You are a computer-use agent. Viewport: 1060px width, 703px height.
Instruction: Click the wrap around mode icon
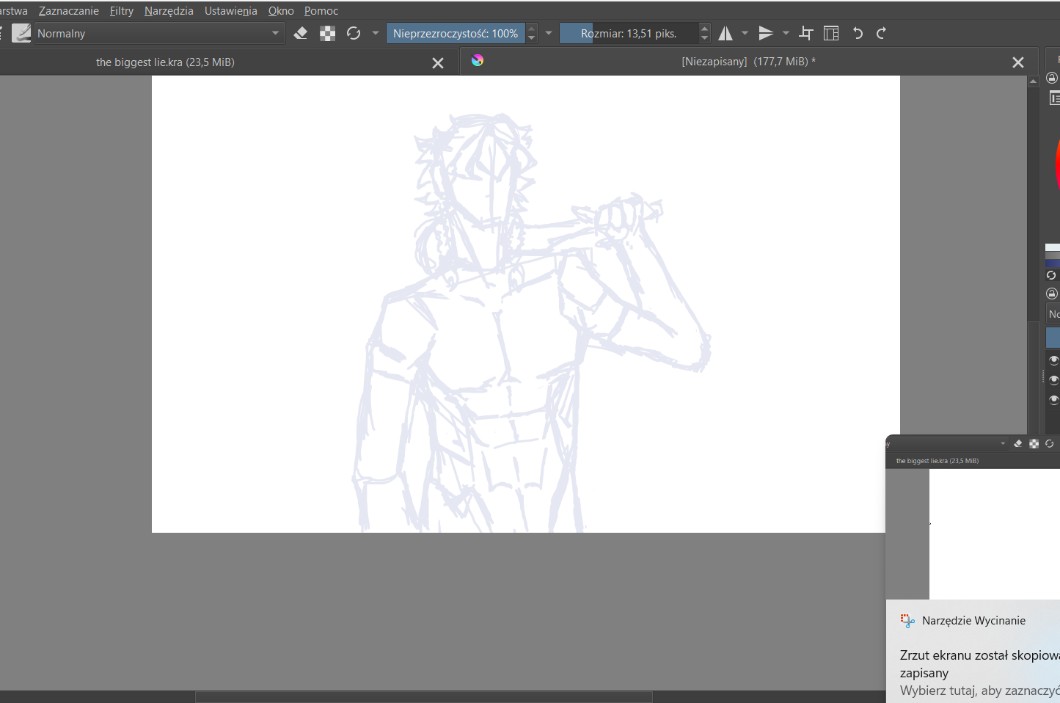point(806,33)
